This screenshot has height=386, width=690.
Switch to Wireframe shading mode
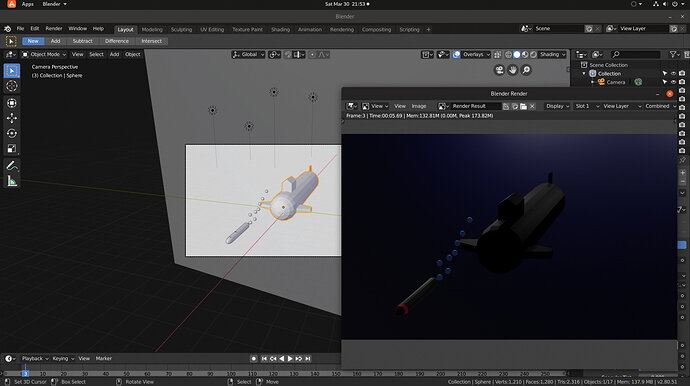pyautogui.click(x=508, y=55)
